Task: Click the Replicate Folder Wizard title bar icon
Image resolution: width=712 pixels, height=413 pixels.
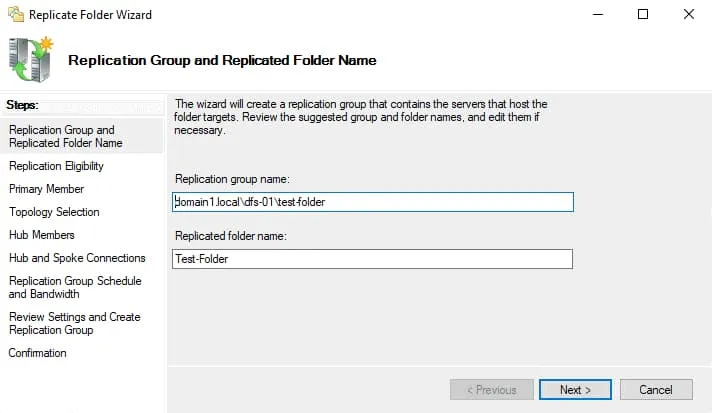Action: [14, 15]
